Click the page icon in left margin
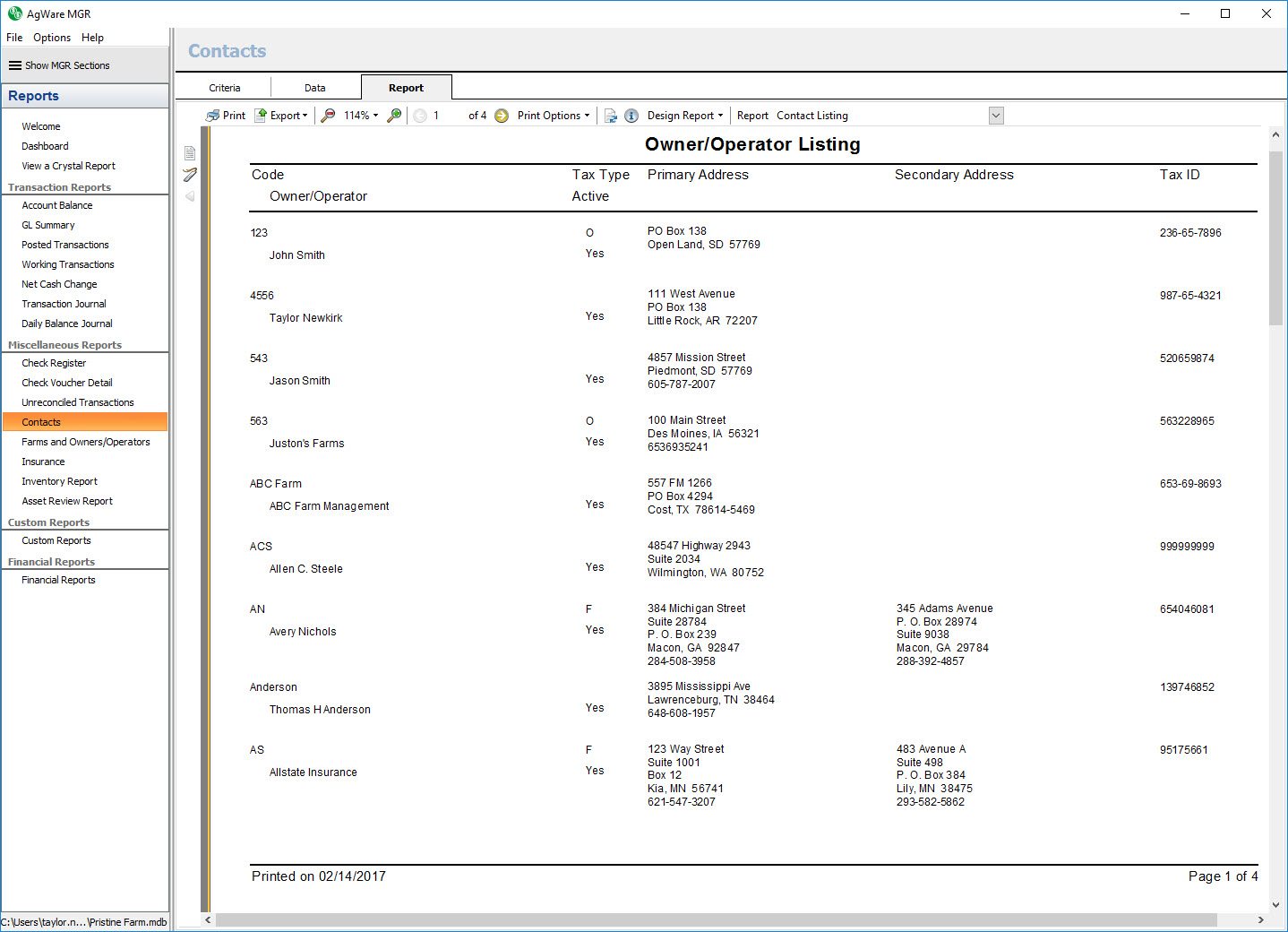This screenshot has width=1288, height=932. click(190, 153)
